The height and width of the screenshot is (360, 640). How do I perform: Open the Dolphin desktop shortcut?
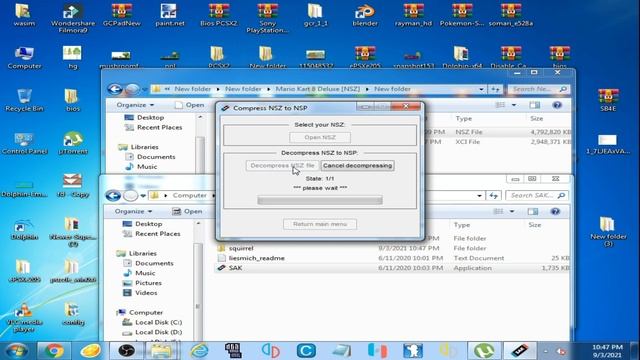pyautogui.click(x=24, y=230)
